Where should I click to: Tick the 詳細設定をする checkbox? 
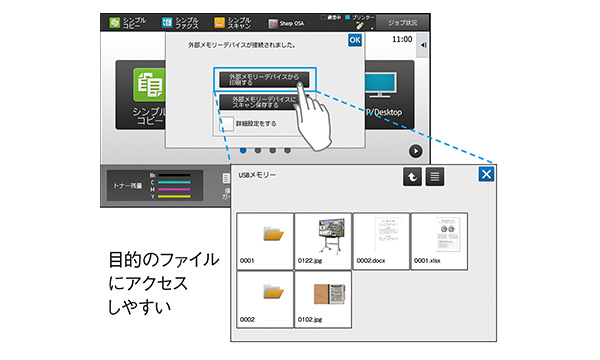(226, 124)
